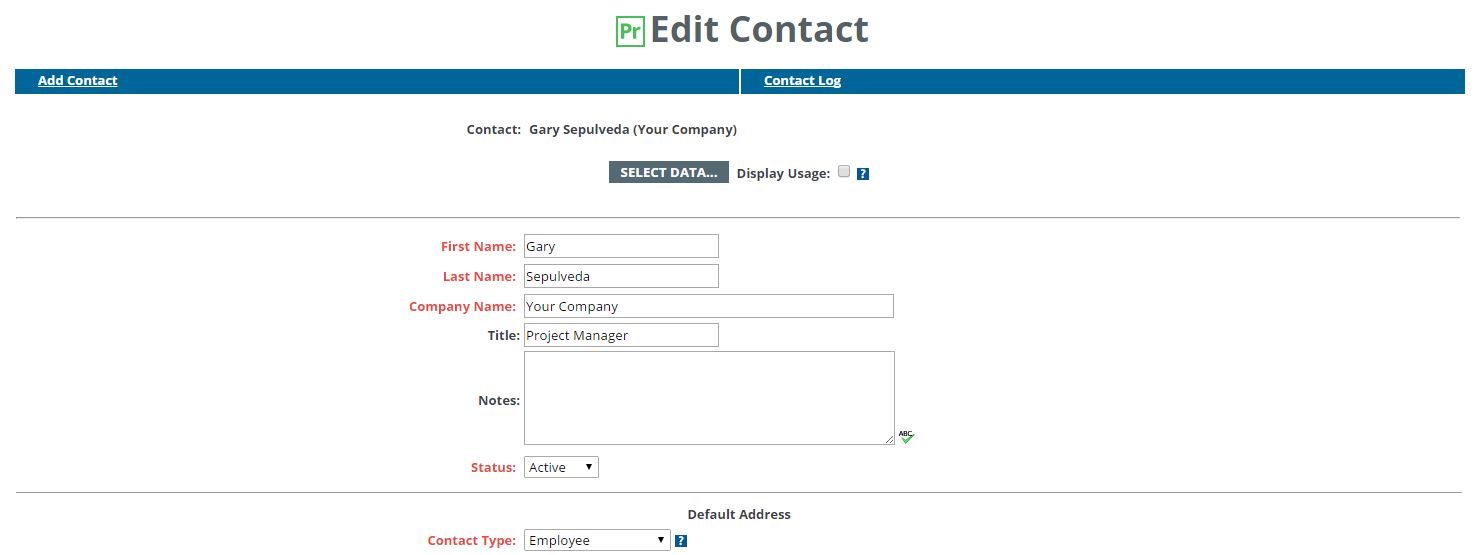The height and width of the screenshot is (555, 1483).
Task: Open help icon next to Contact Type
Action: click(681, 541)
